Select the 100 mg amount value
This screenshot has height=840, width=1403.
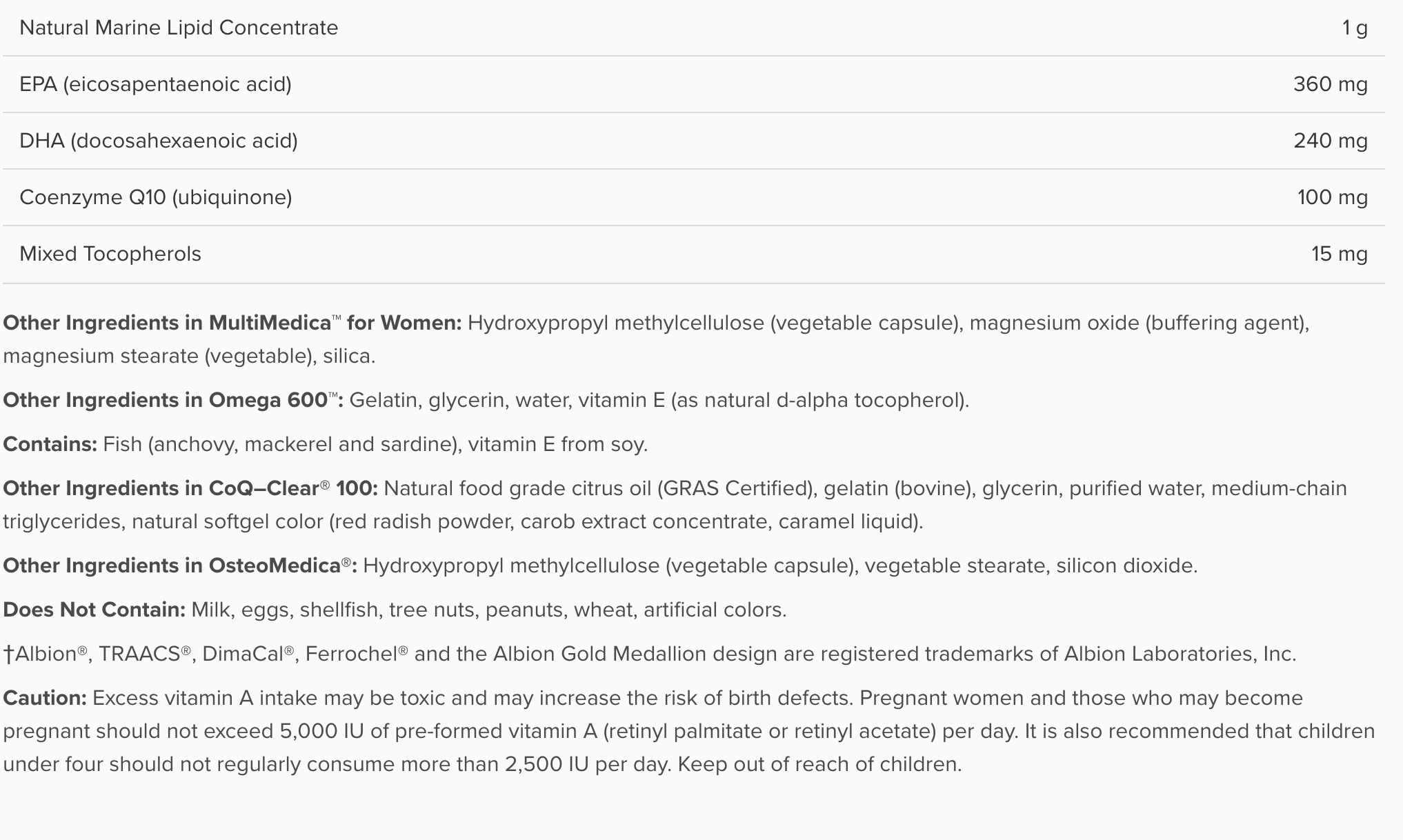(1332, 198)
